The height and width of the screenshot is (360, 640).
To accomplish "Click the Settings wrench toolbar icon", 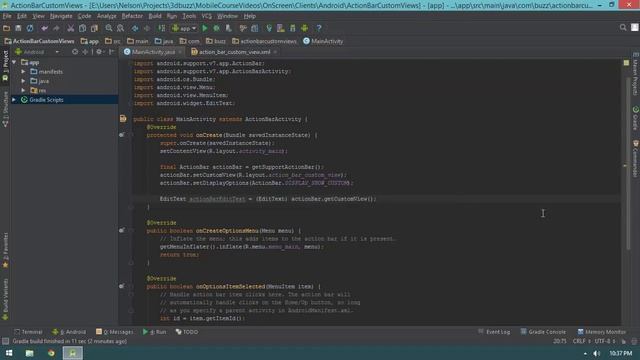I will [243, 28].
